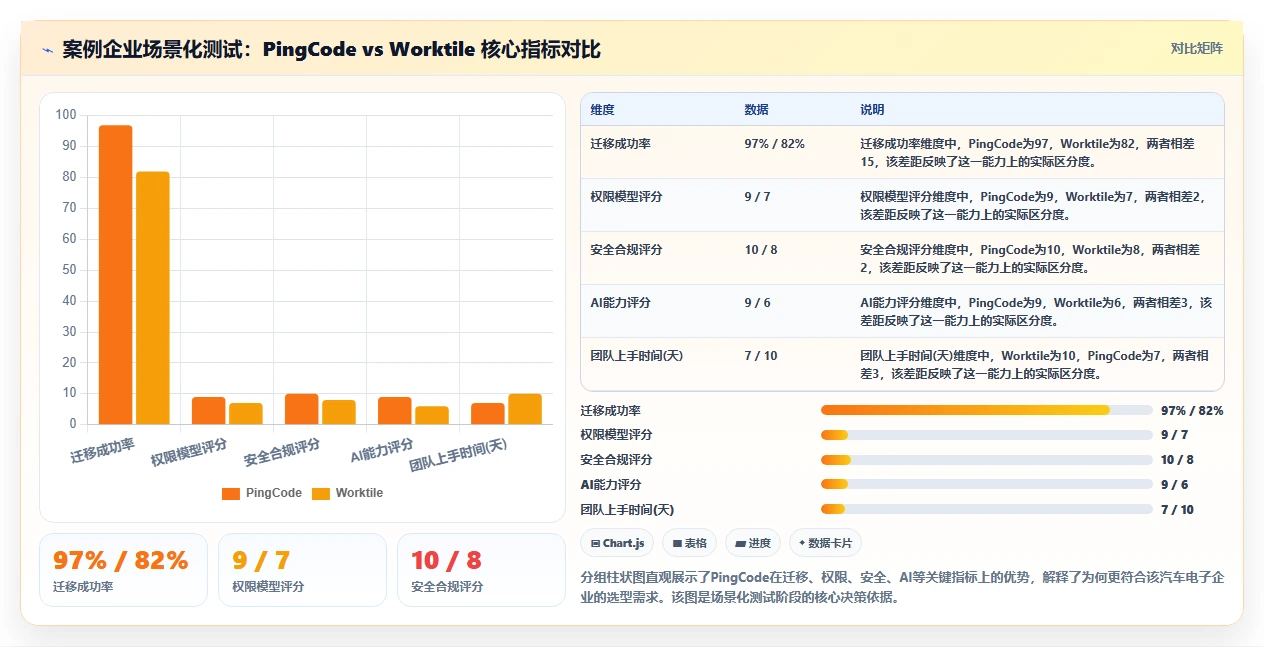Open the 10 / 8 安全合规评分 card

(x=481, y=570)
